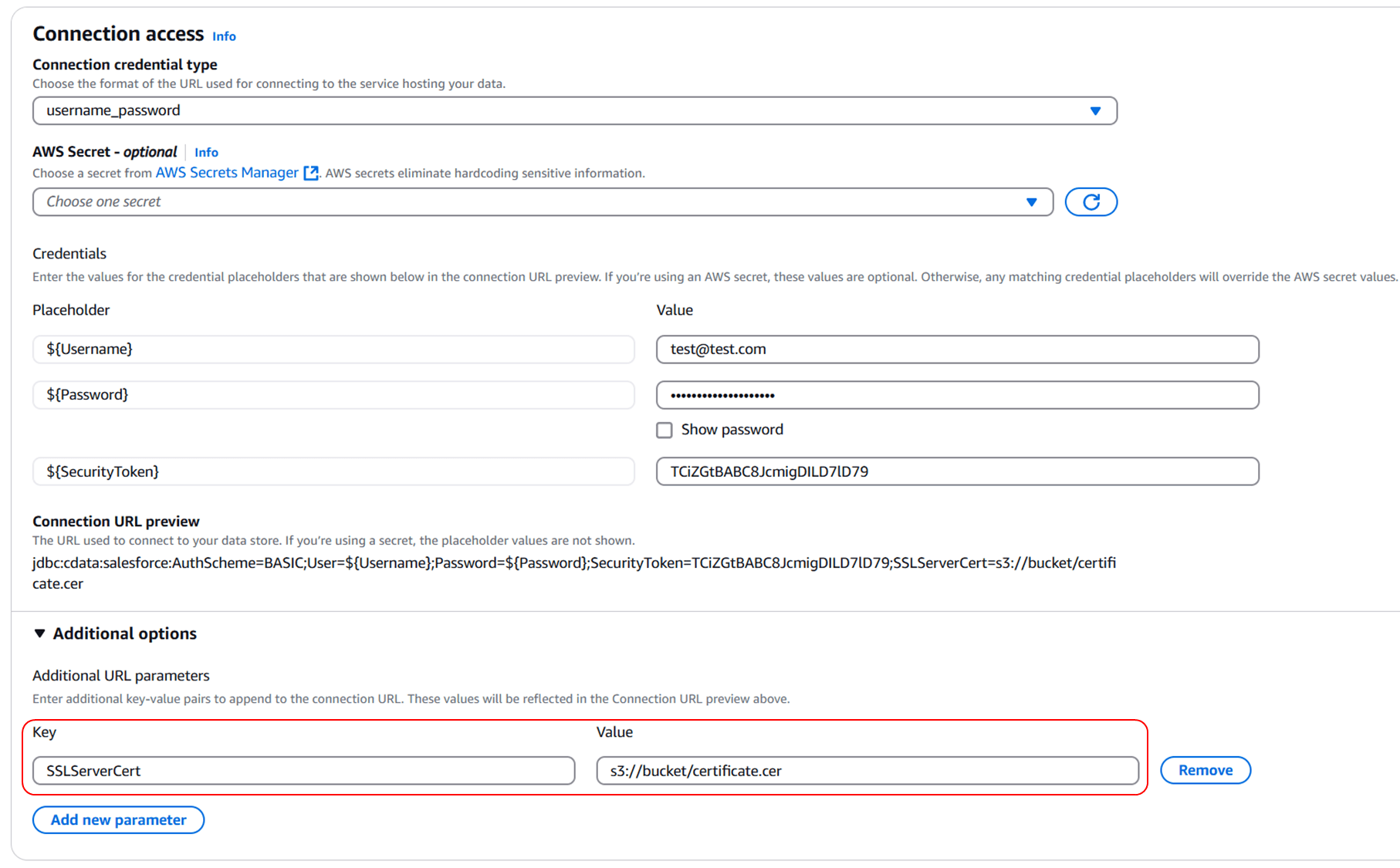Viewport: 1400px width, 868px height.
Task: Remove the SSLServerCert parameter
Action: point(1205,769)
